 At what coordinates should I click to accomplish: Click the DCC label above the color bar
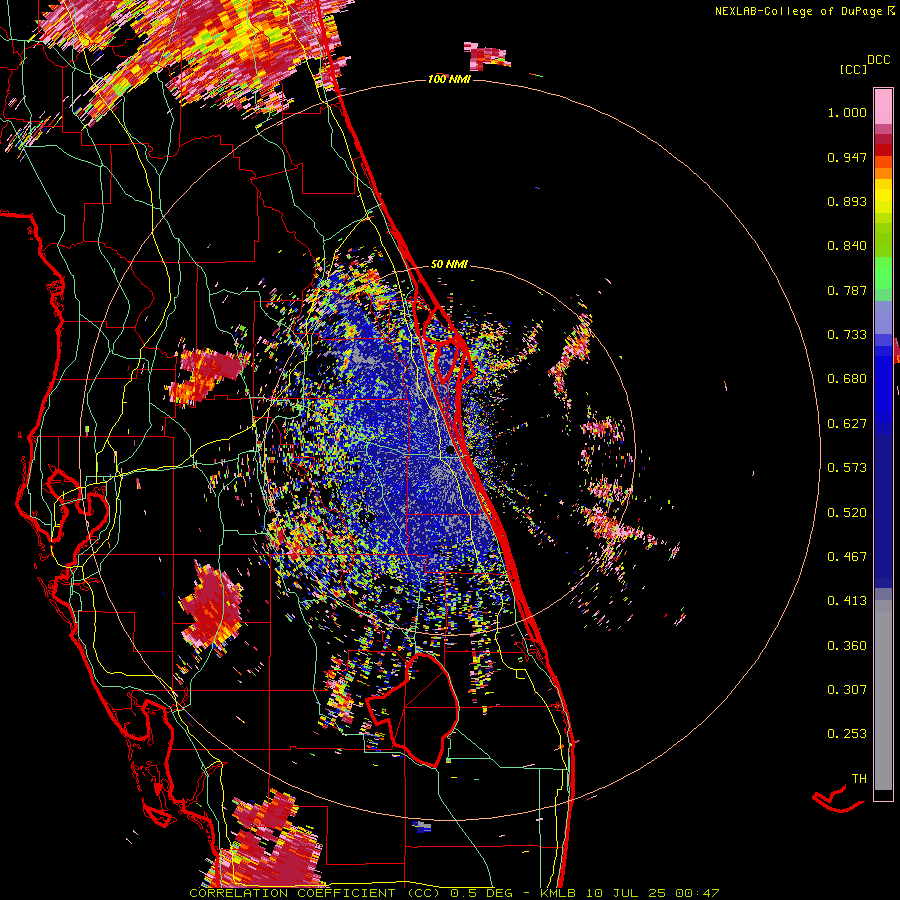coord(878,60)
